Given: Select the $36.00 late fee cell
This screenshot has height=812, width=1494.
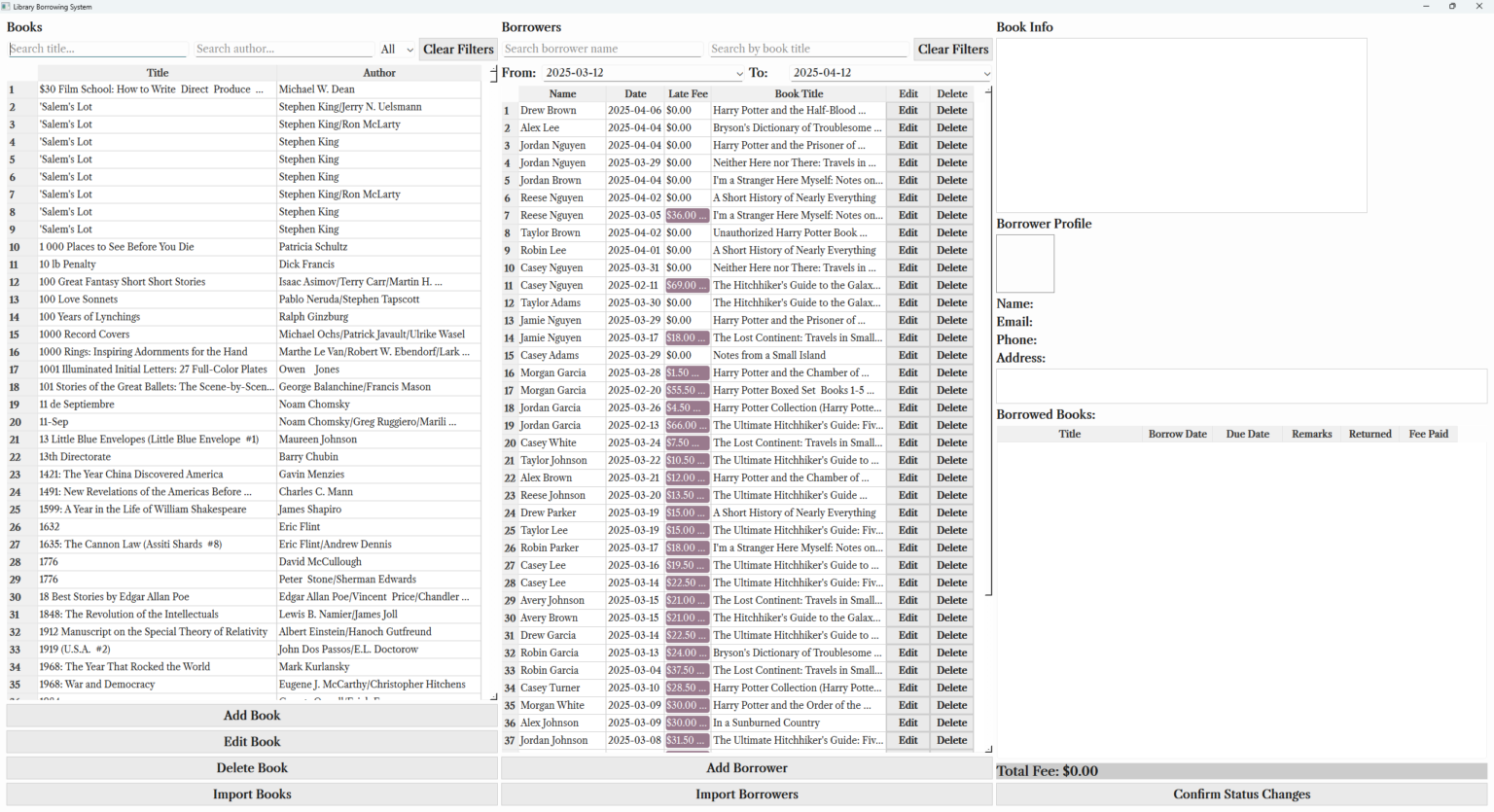Looking at the screenshot, I should [687, 216].
